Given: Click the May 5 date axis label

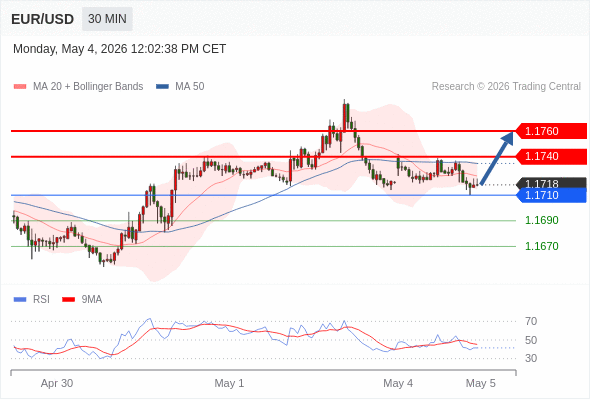Looking at the screenshot, I should (481, 383).
